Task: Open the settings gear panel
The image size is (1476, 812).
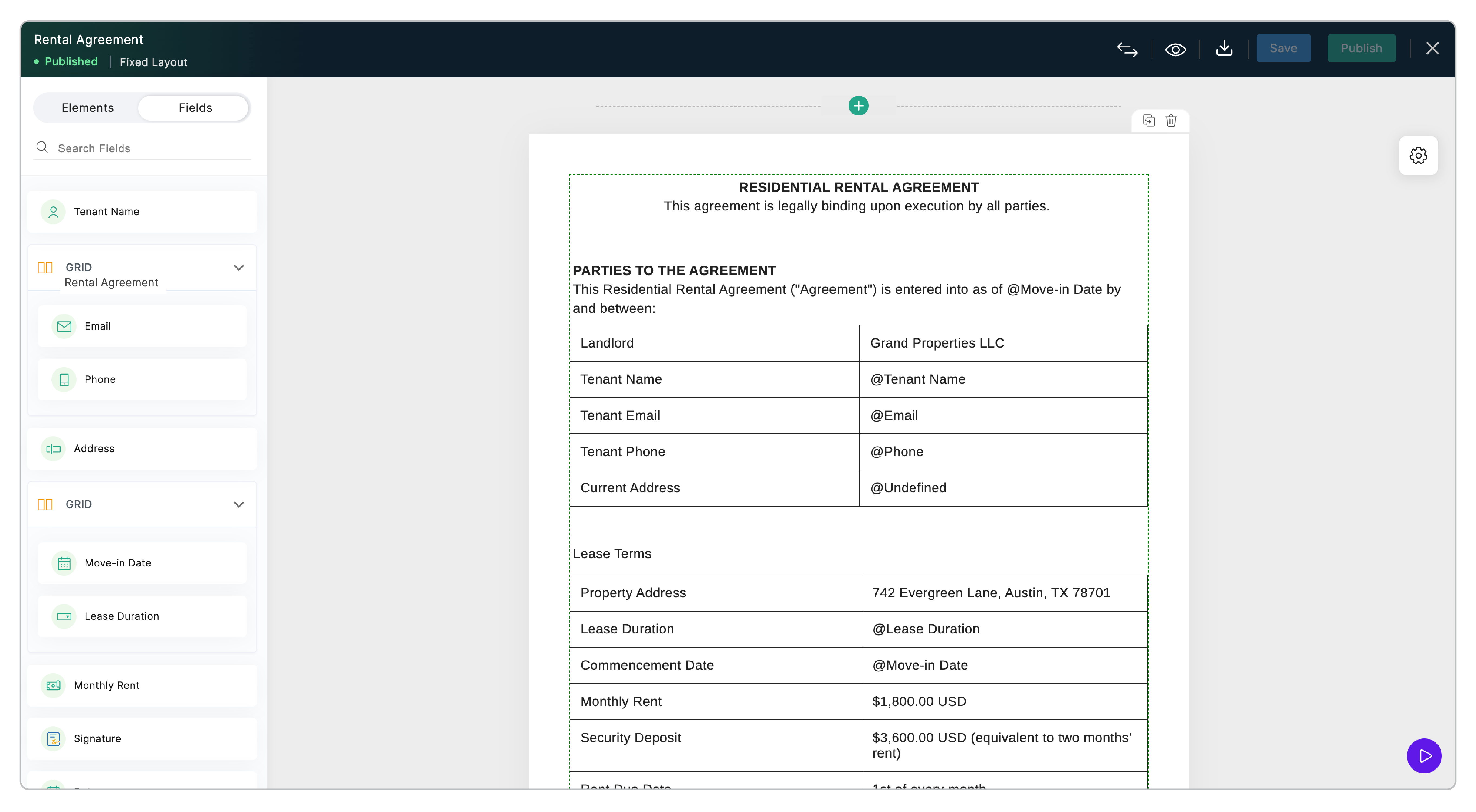Action: (x=1418, y=156)
